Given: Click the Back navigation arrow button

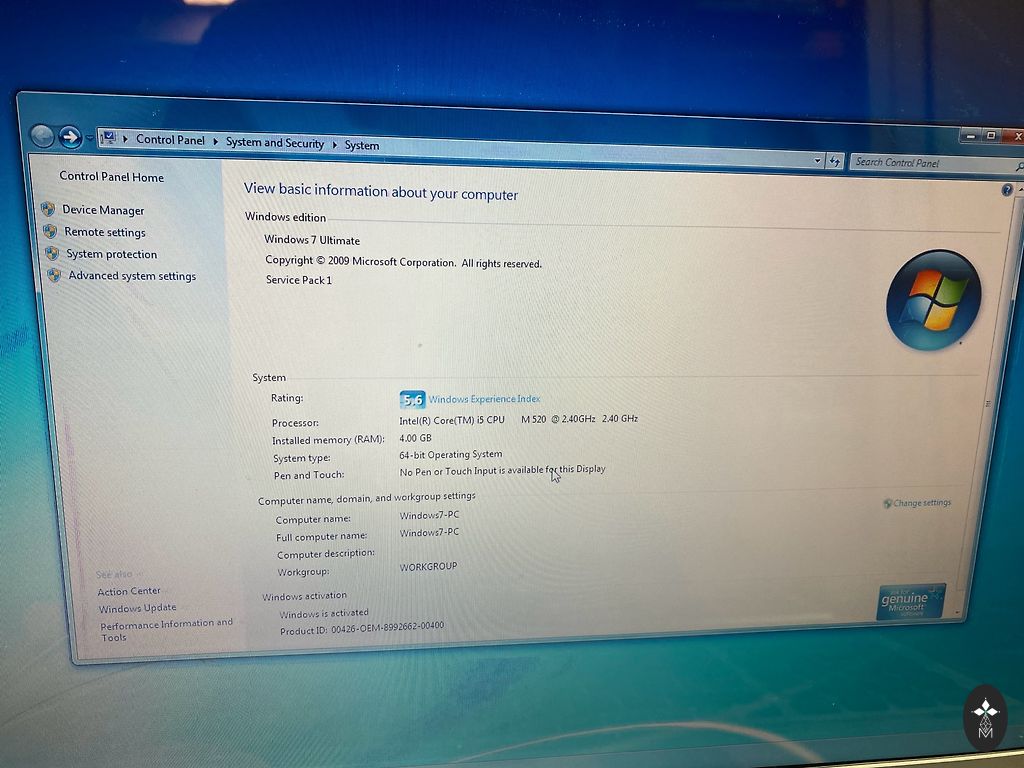Looking at the screenshot, I should pos(42,136).
